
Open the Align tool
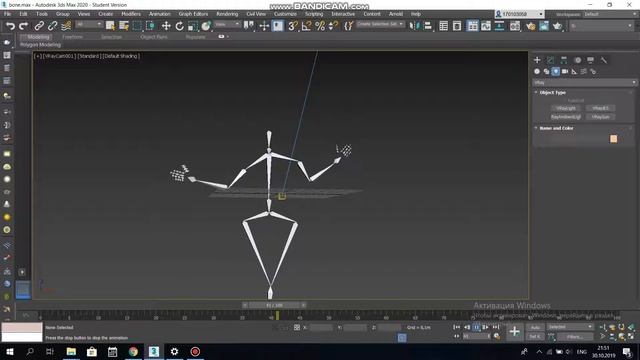[427, 26]
